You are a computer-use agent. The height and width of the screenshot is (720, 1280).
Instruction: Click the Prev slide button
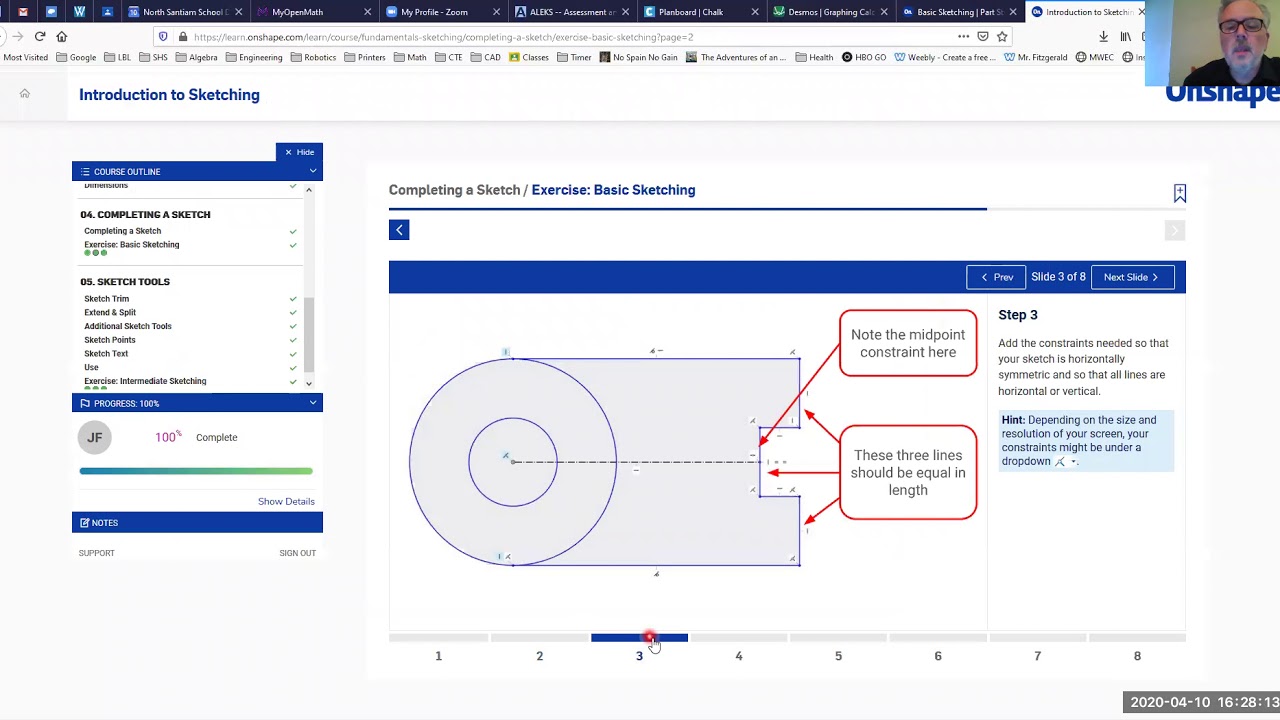pos(996,277)
